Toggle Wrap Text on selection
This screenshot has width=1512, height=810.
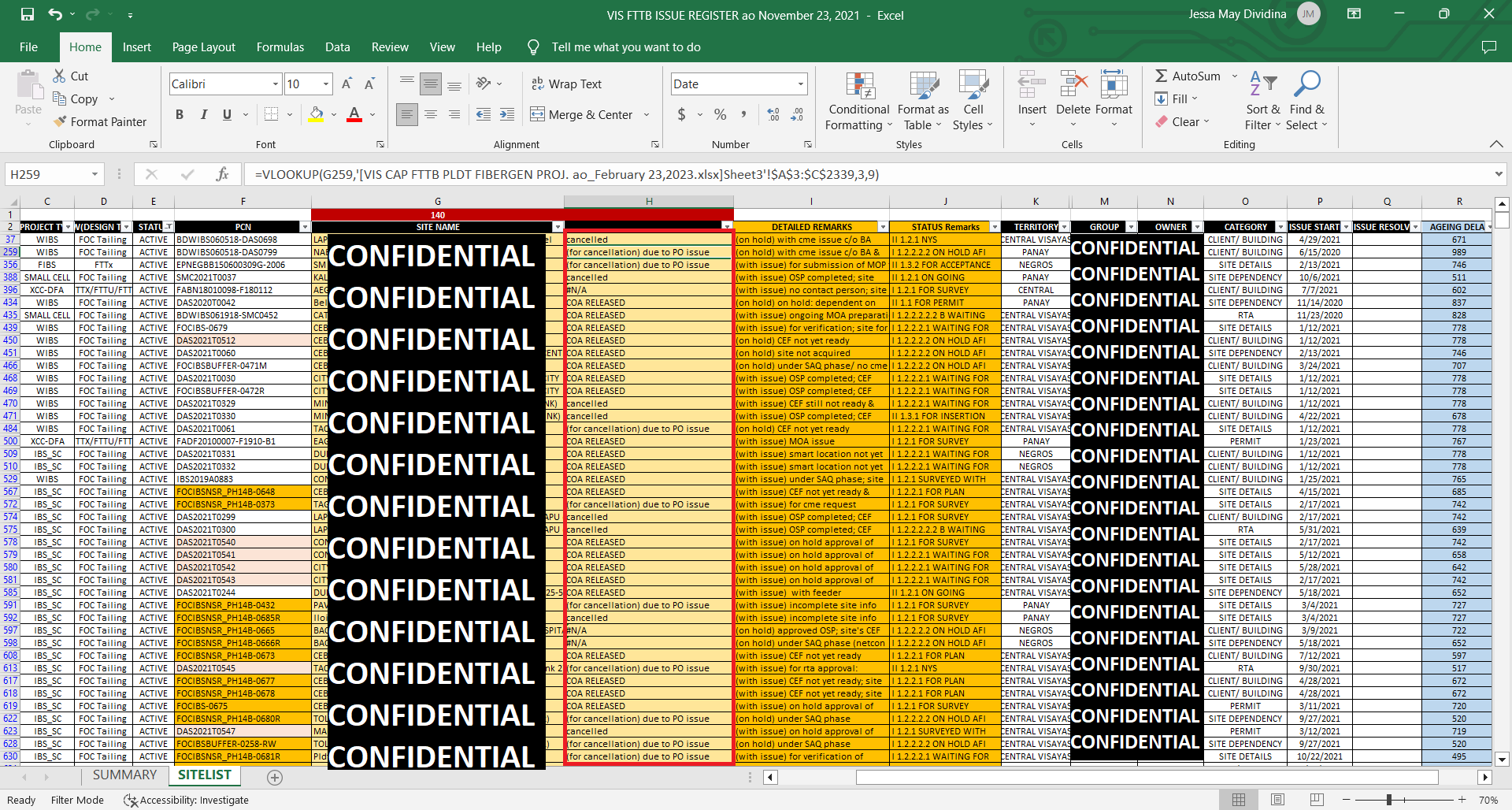coord(566,84)
